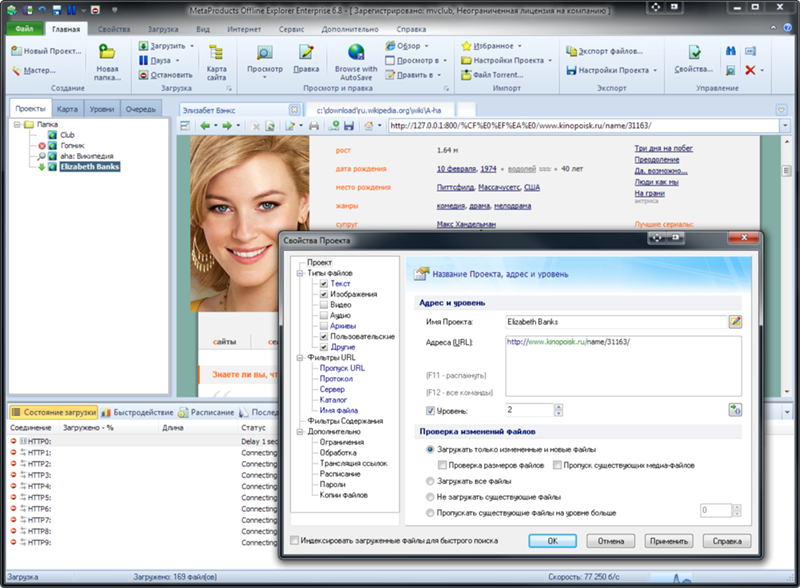This screenshot has width=800, height=588.
Task: Click the browser page vertical scrollbar
Action: 786,266
